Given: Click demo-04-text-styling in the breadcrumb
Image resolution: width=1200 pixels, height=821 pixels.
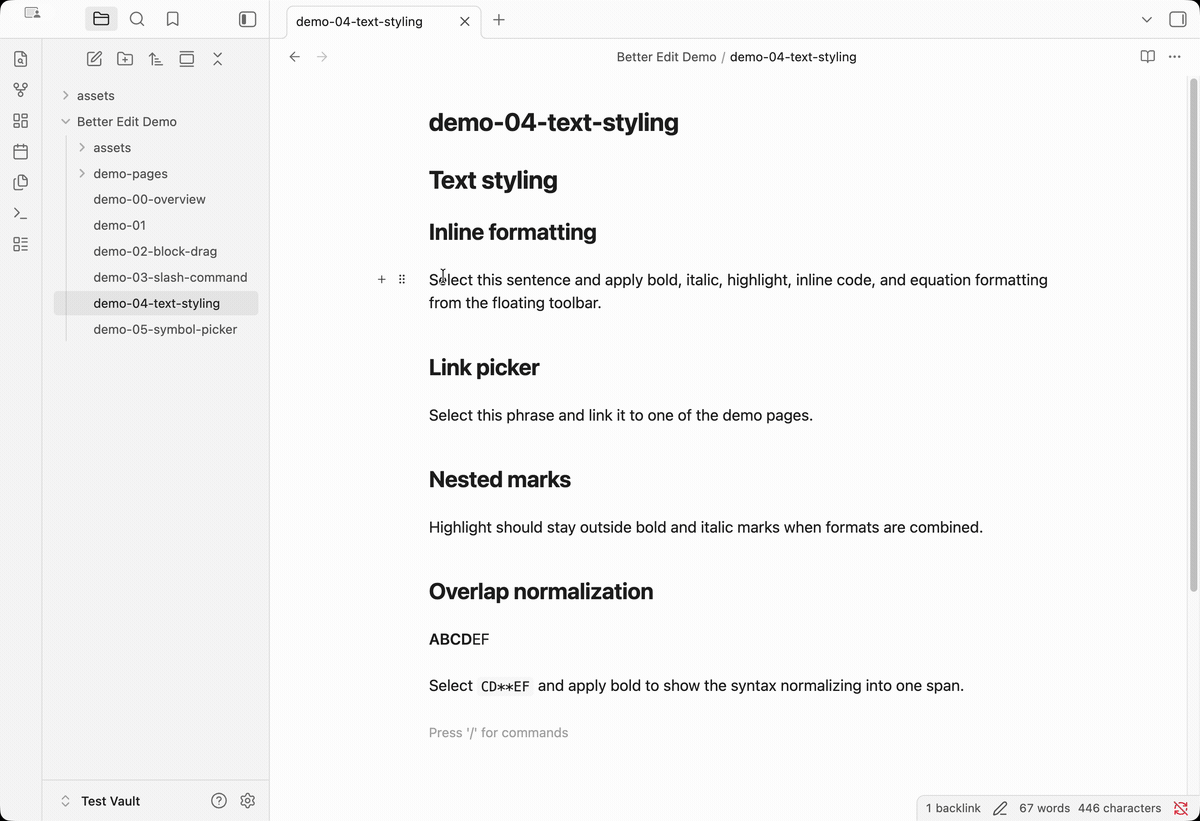Looking at the screenshot, I should 793,57.
